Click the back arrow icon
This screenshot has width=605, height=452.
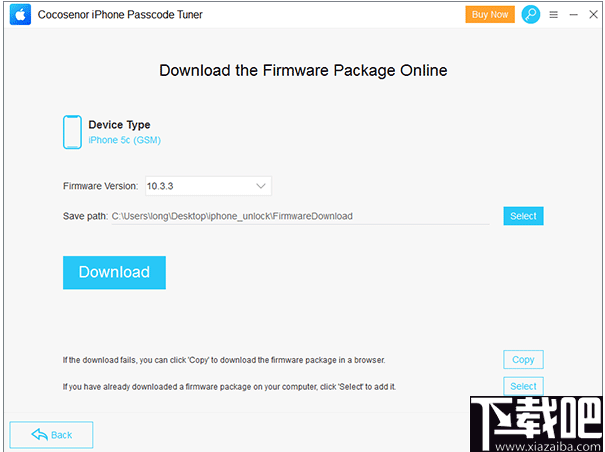pyautogui.click(x=39, y=435)
